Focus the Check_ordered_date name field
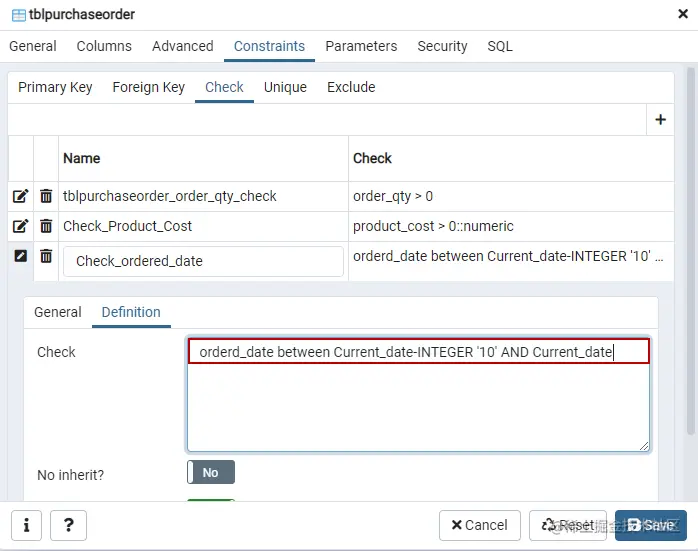Viewport: 698px width, 551px height. pyautogui.click(x=203, y=261)
